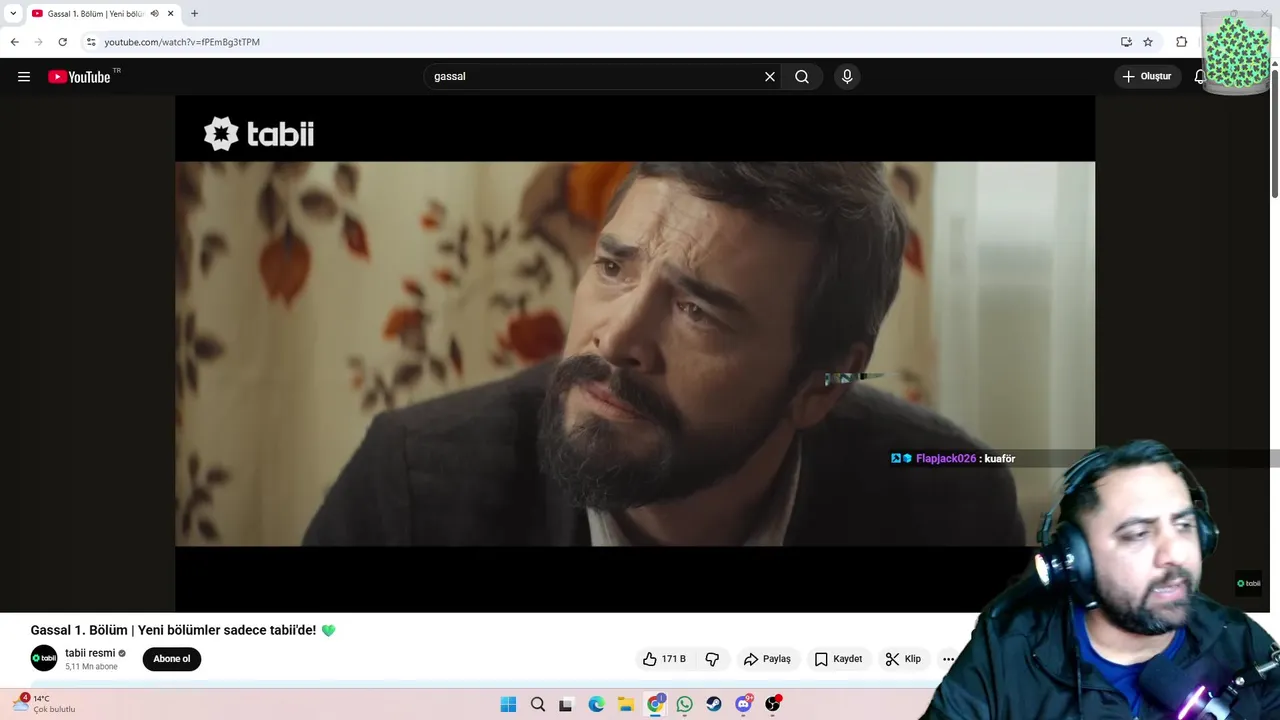Dislike the video with thumbs down
The width and height of the screenshot is (1280, 720).
pos(712,659)
